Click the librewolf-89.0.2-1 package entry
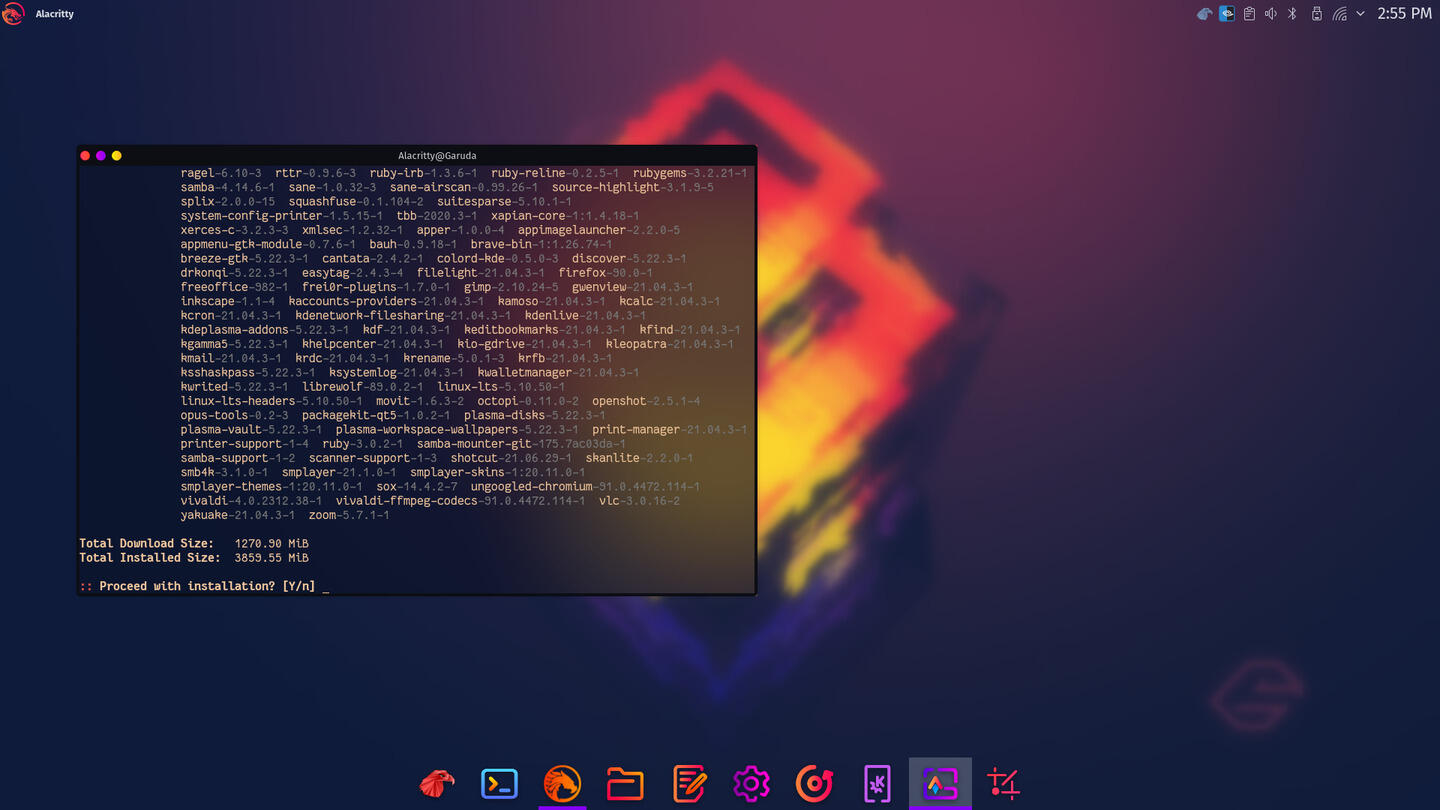The image size is (1440, 810). [x=363, y=386]
